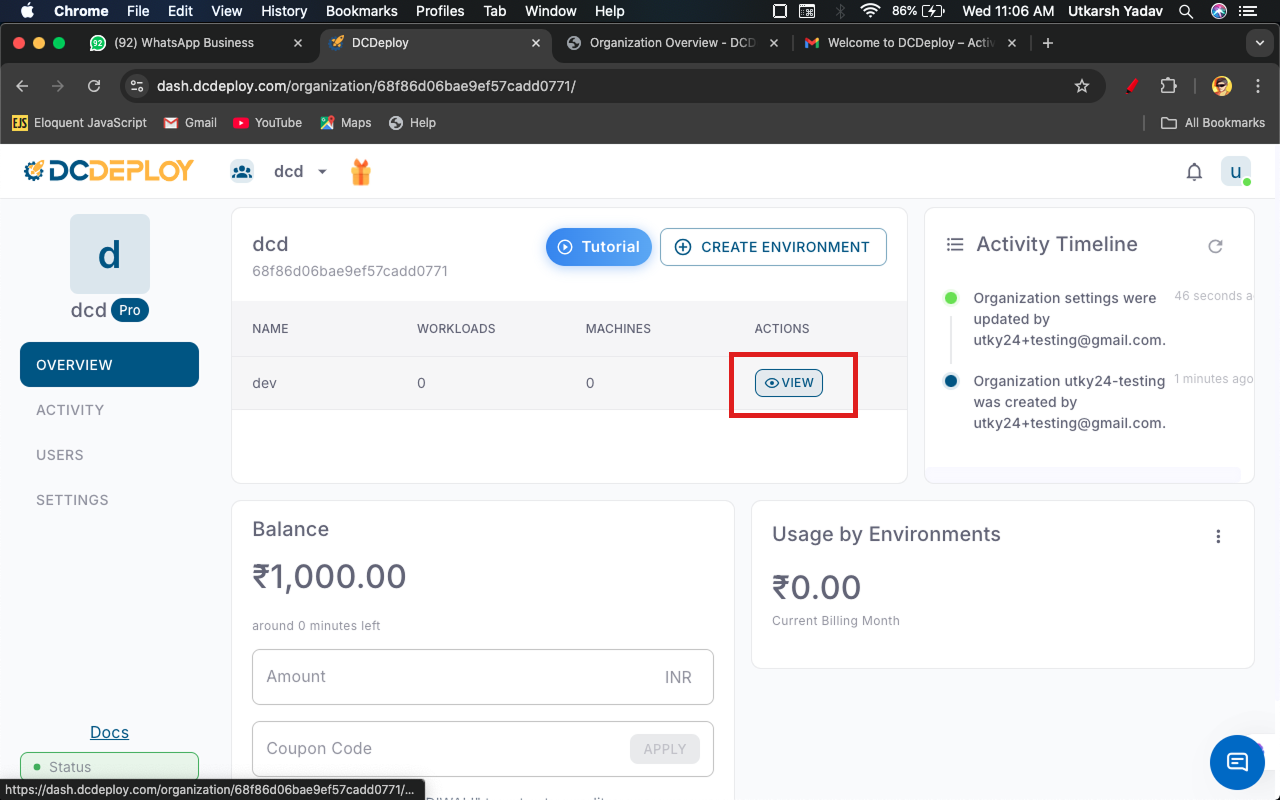Refresh the Activity Timeline

tap(1215, 246)
